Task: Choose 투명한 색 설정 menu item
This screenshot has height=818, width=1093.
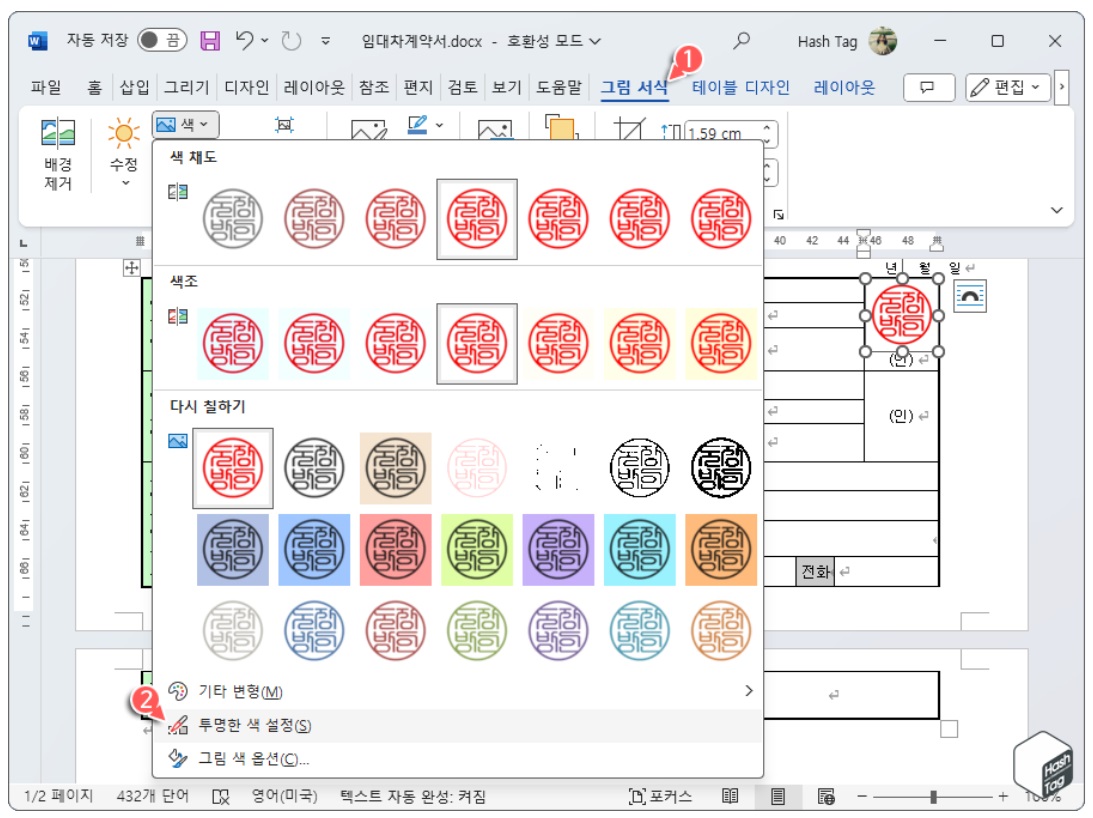Action: 458,725
